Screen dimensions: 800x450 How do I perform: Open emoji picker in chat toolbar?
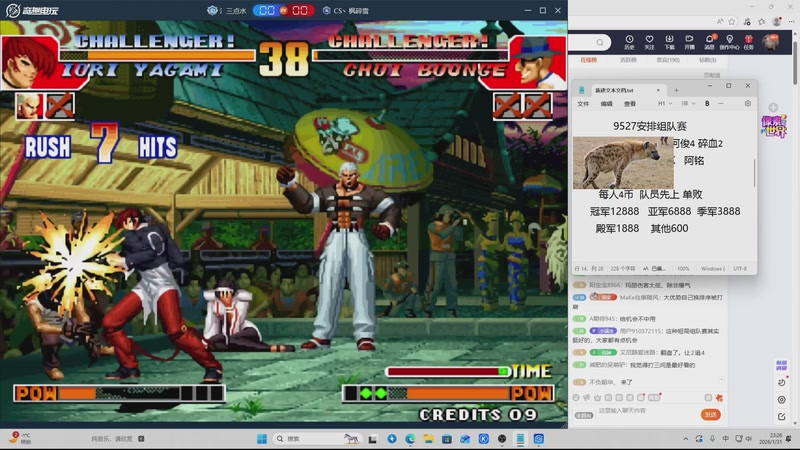(x=576, y=397)
